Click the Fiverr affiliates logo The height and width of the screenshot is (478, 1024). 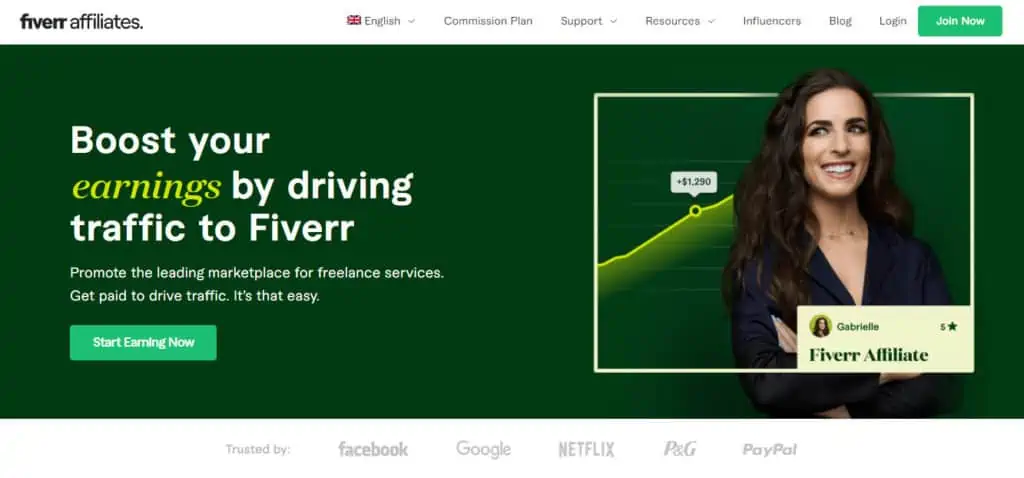click(x=81, y=22)
